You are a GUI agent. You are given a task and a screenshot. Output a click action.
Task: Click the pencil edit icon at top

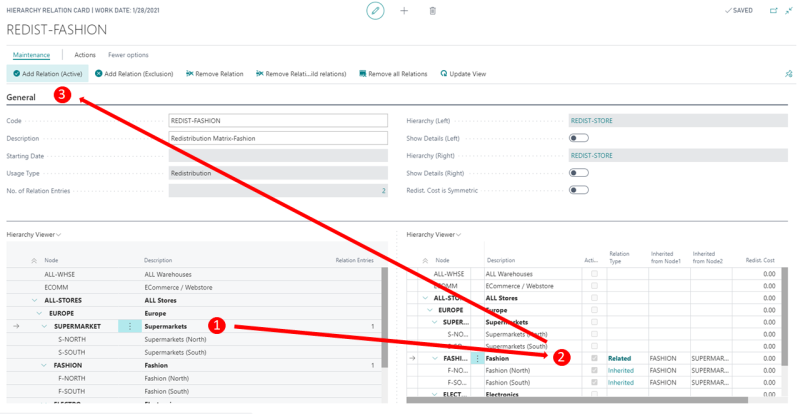(x=375, y=11)
